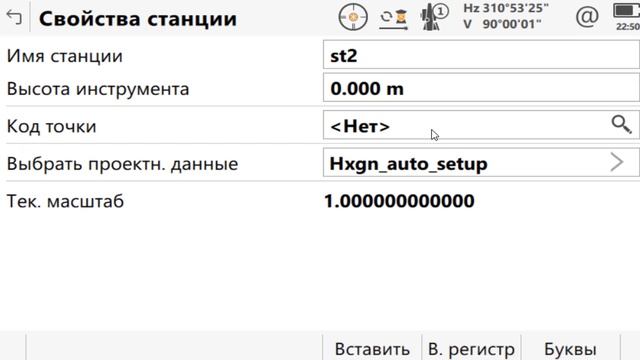Viewport: 640px width, 360px height.
Task: Open the target aiming crosshair icon
Action: click(x=353, y=17)
